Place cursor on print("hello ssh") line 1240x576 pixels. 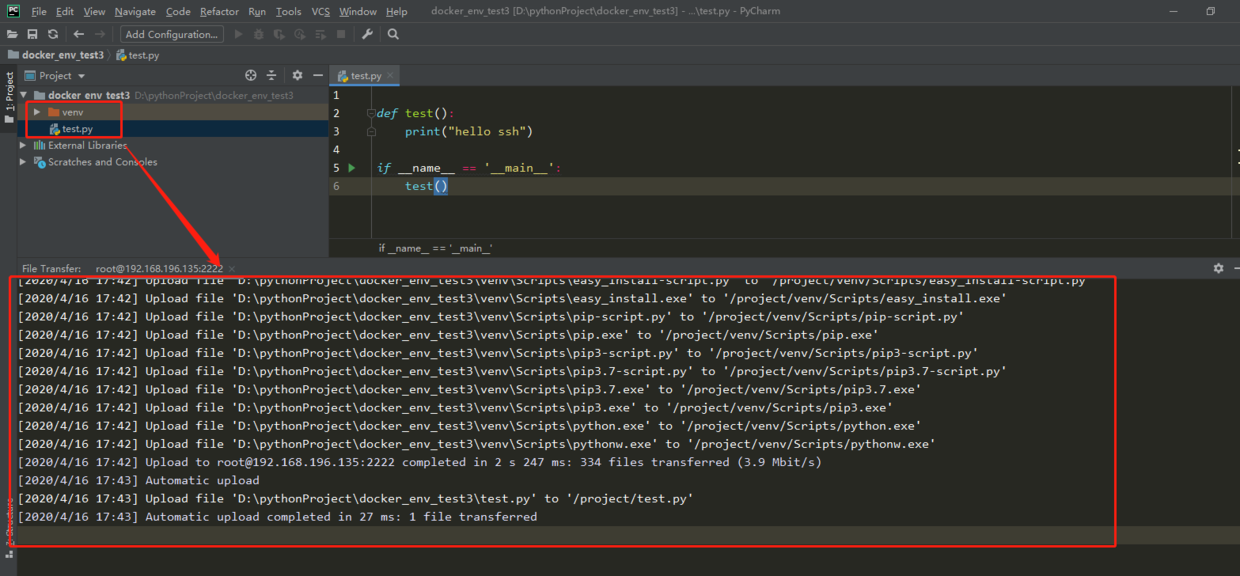(x=469, y=132)
